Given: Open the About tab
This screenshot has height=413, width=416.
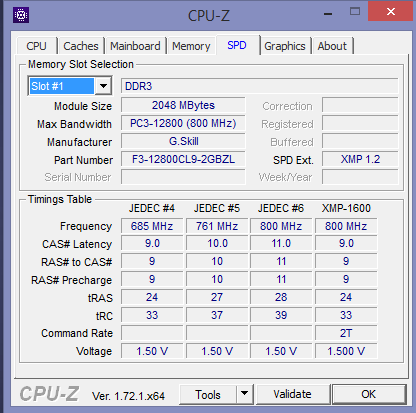Looking at the screenshot, I should [x=332, y=46].
